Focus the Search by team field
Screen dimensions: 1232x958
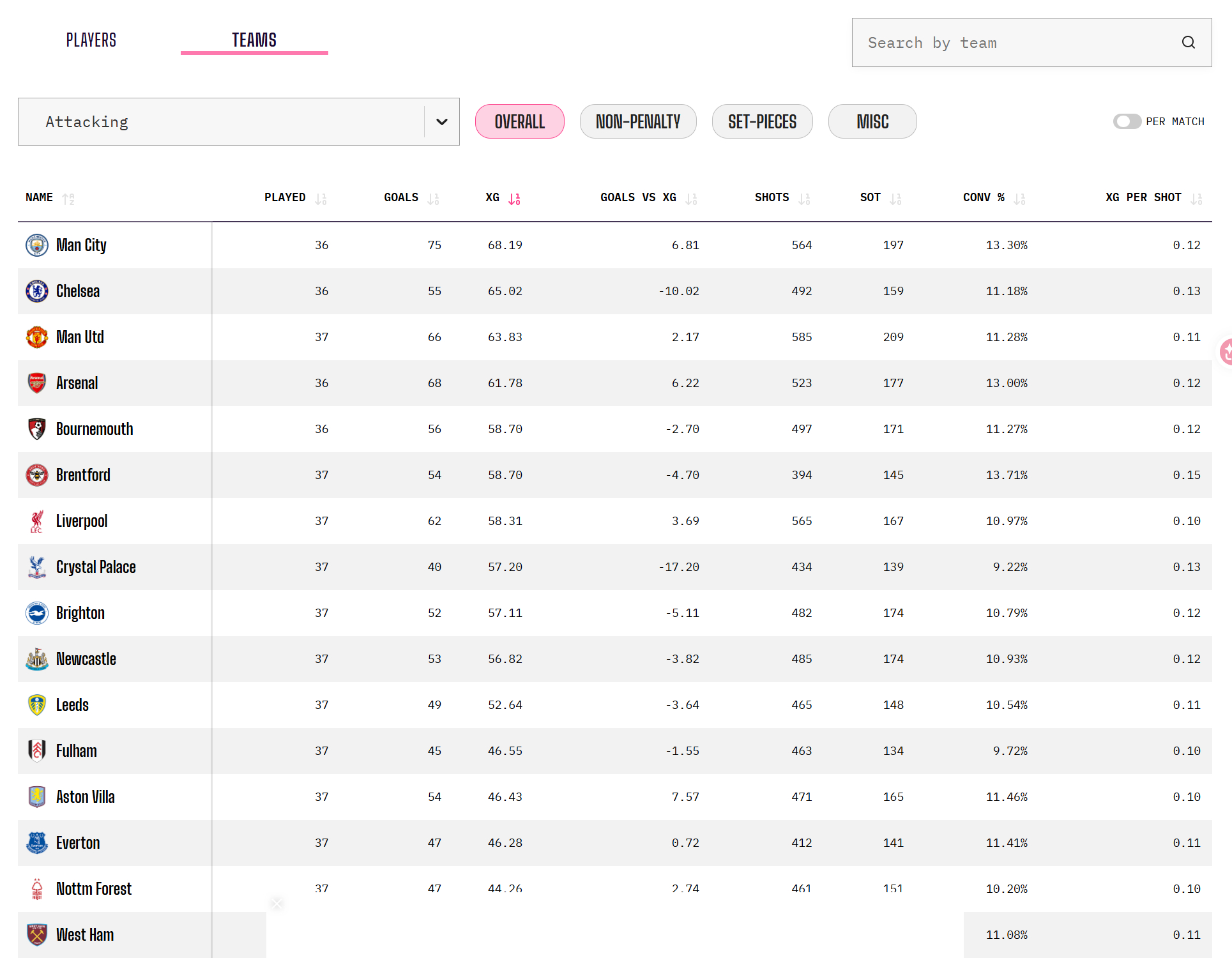point(1031,42)
